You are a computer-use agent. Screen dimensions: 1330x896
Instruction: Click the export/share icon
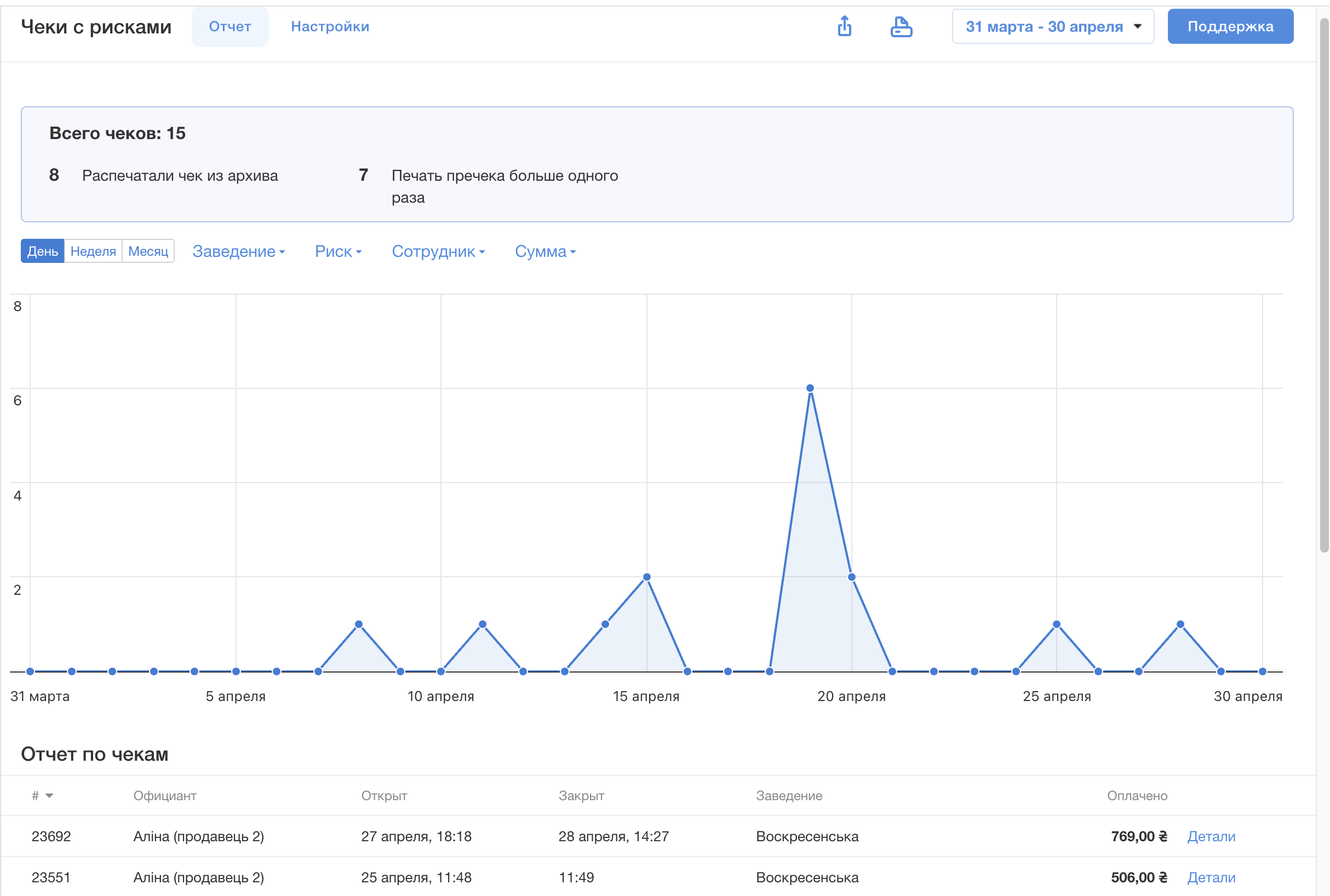[x=844, y=26]
